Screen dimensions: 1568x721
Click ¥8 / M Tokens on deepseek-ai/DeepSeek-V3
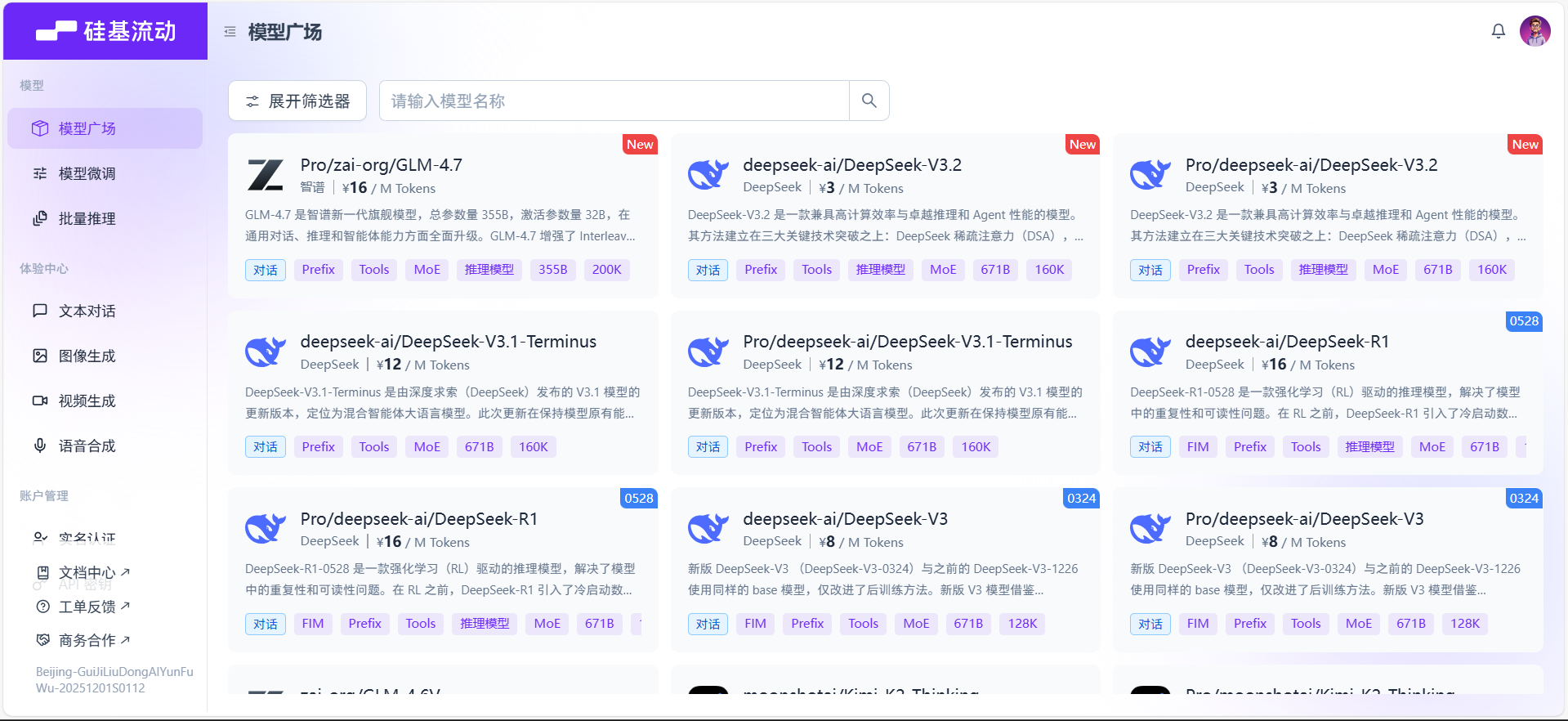[861, 542]
